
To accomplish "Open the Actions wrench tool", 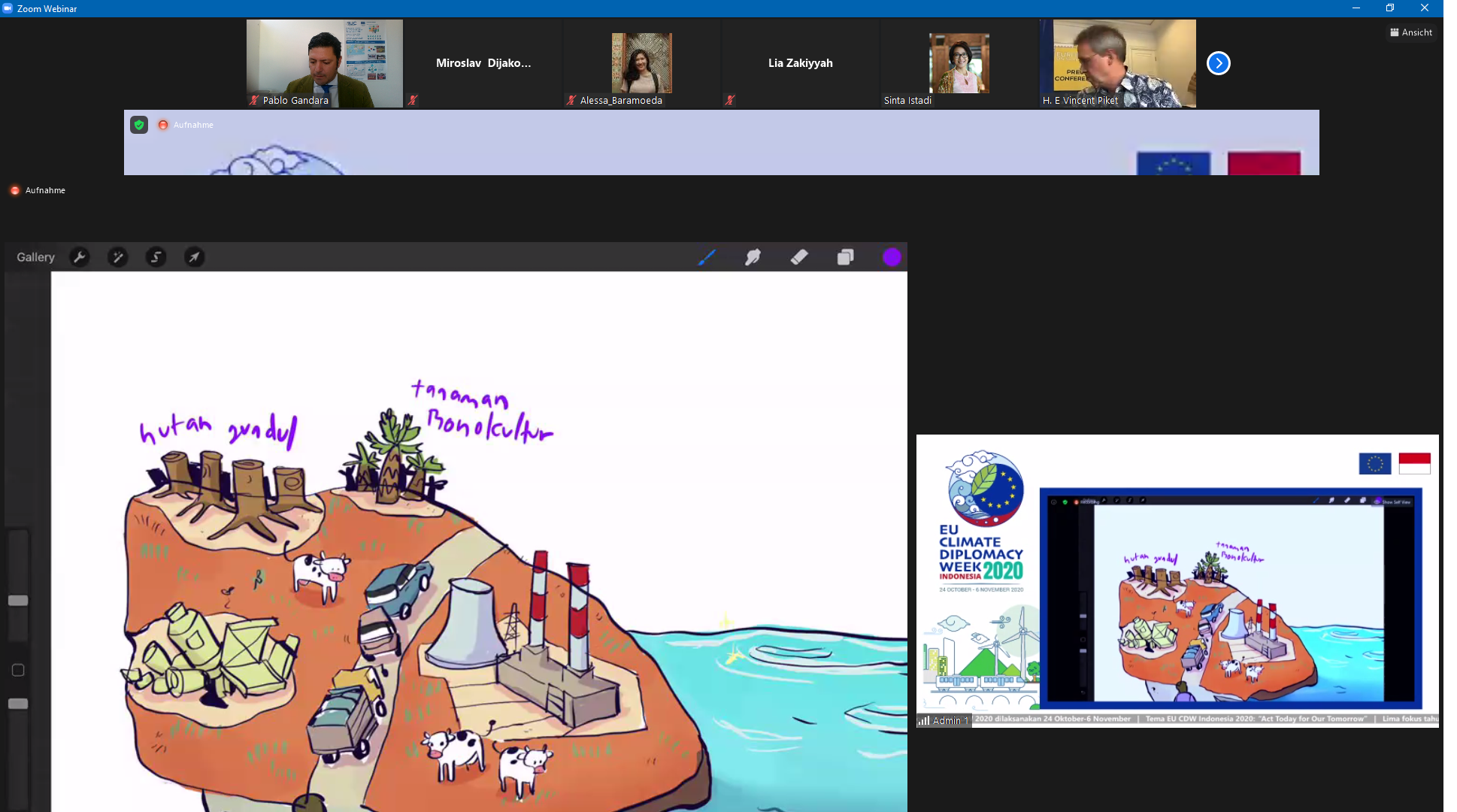I will point(80,257).
